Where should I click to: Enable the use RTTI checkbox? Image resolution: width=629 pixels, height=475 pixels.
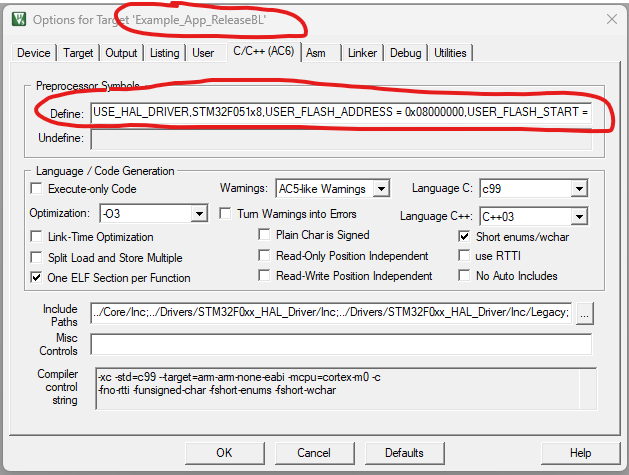point(465,256)
